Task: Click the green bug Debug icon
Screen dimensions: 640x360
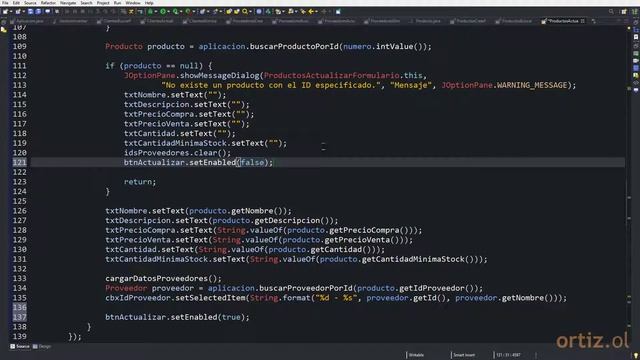Action: click(x=150, y=11)
